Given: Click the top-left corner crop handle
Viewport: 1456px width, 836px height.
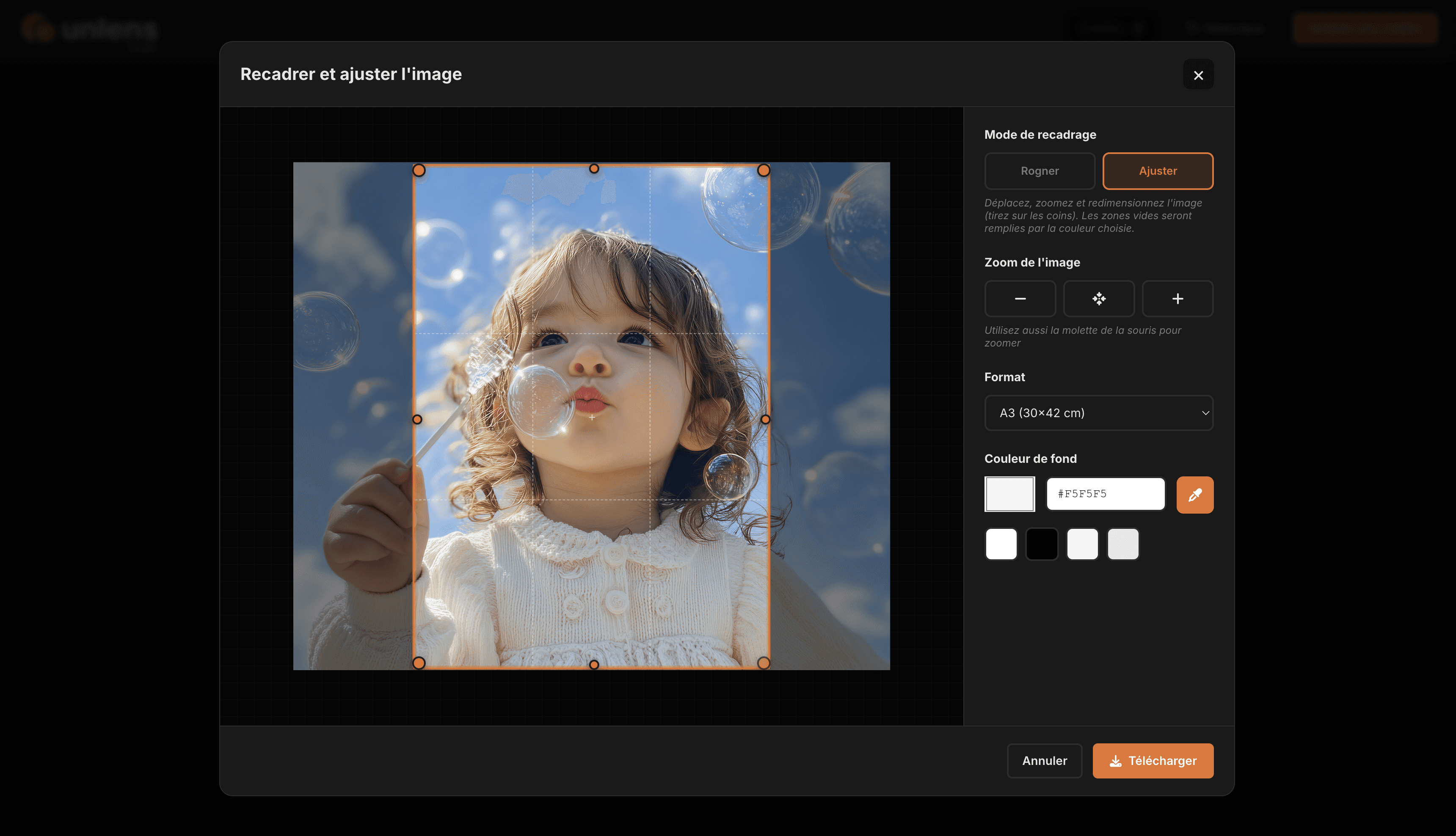Looking at the screenshot, I should tap(419, 170).
